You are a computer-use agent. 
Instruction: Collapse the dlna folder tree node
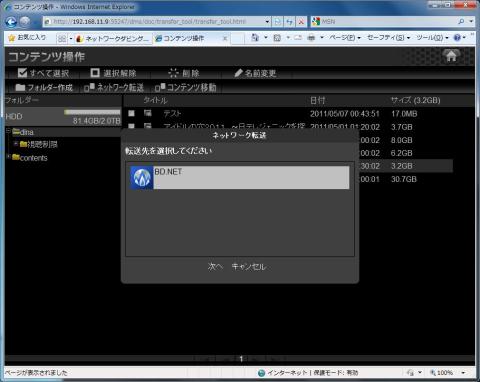[8, 131]
